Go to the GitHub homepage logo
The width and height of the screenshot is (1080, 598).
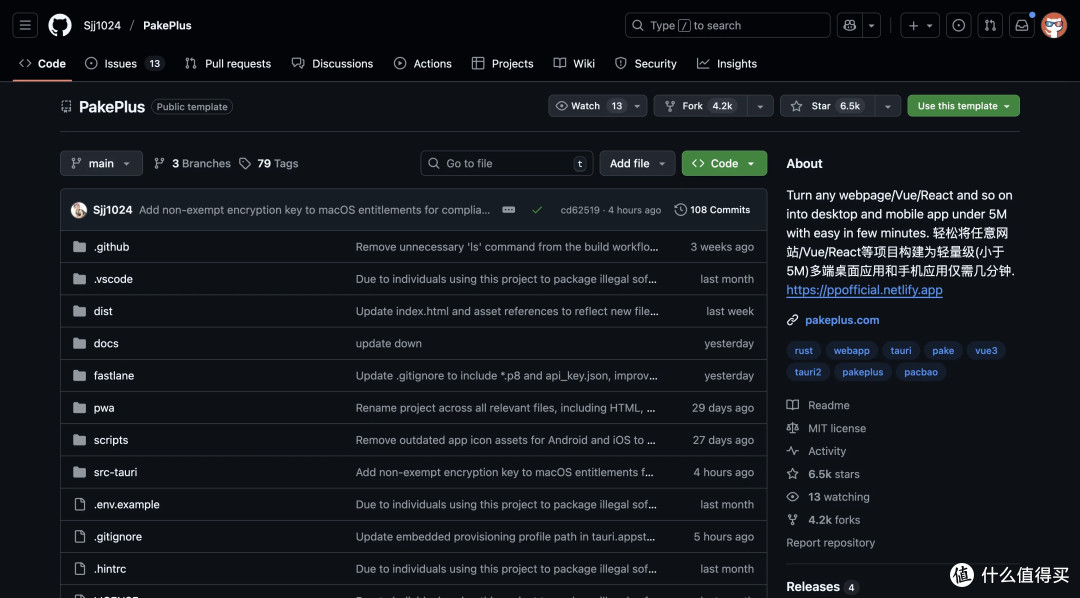[60, 25]
